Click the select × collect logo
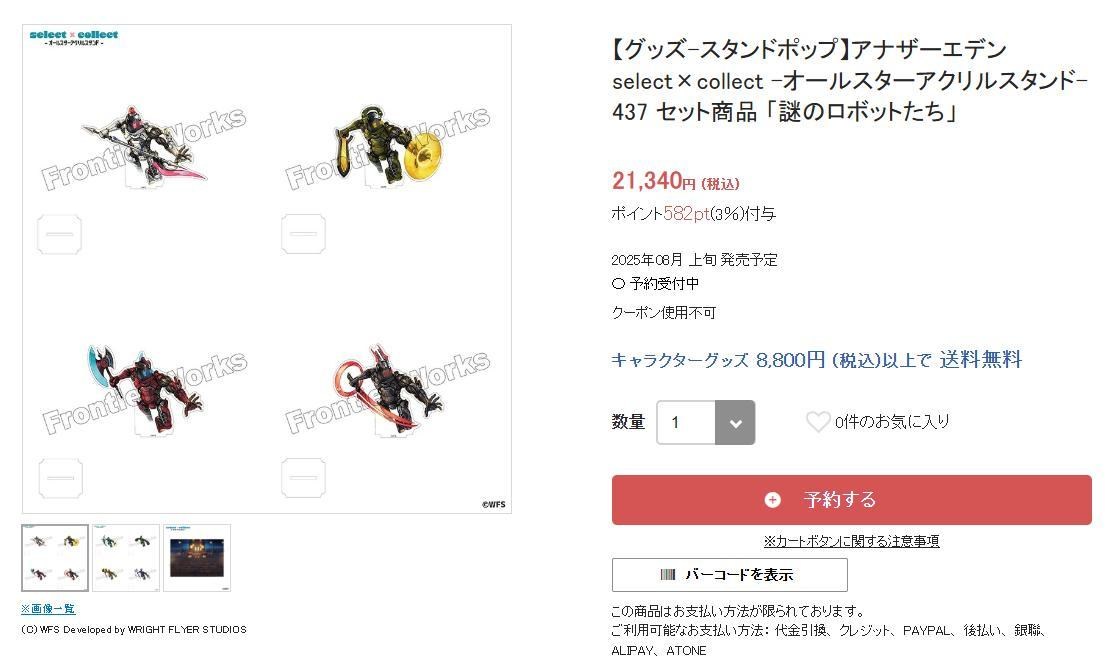This screenshot has height=657, width=1118. 73,38
